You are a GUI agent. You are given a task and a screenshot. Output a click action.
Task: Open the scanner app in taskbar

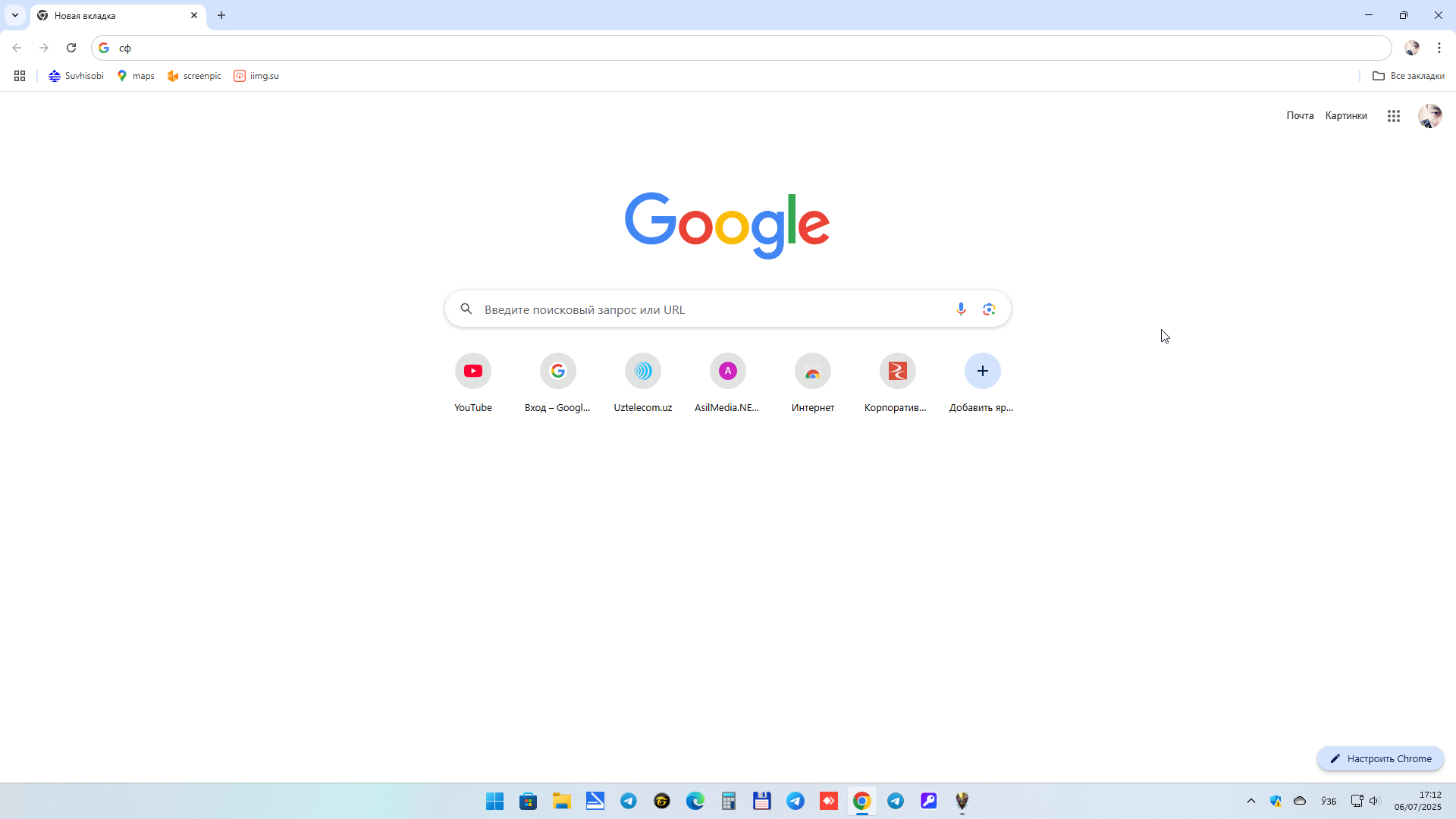tap(595, 801)
